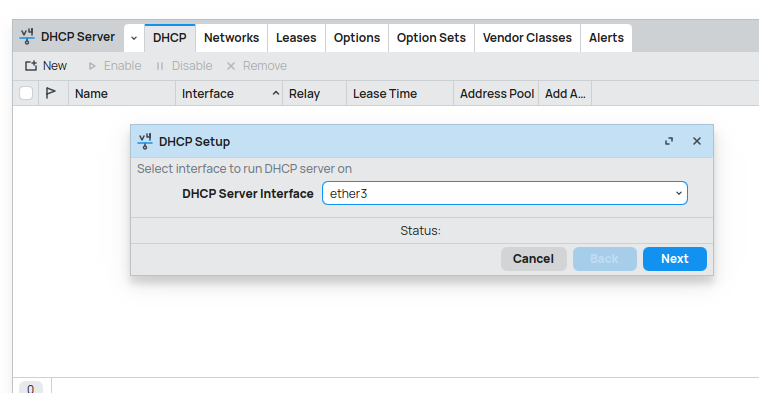Click the flag column header icon
Viewport: 759px width, 393px height.
point(50,93)
